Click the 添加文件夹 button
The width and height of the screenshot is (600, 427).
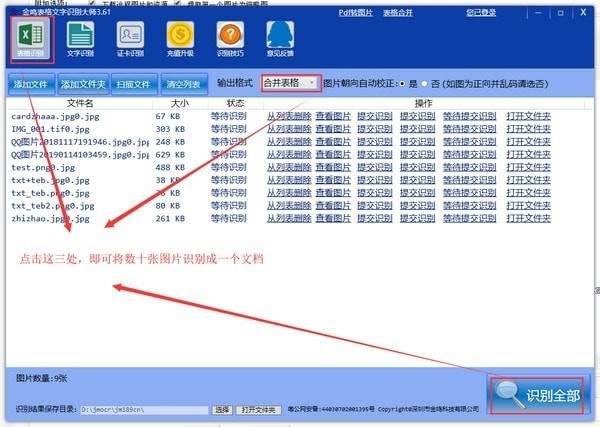point(81,84)
